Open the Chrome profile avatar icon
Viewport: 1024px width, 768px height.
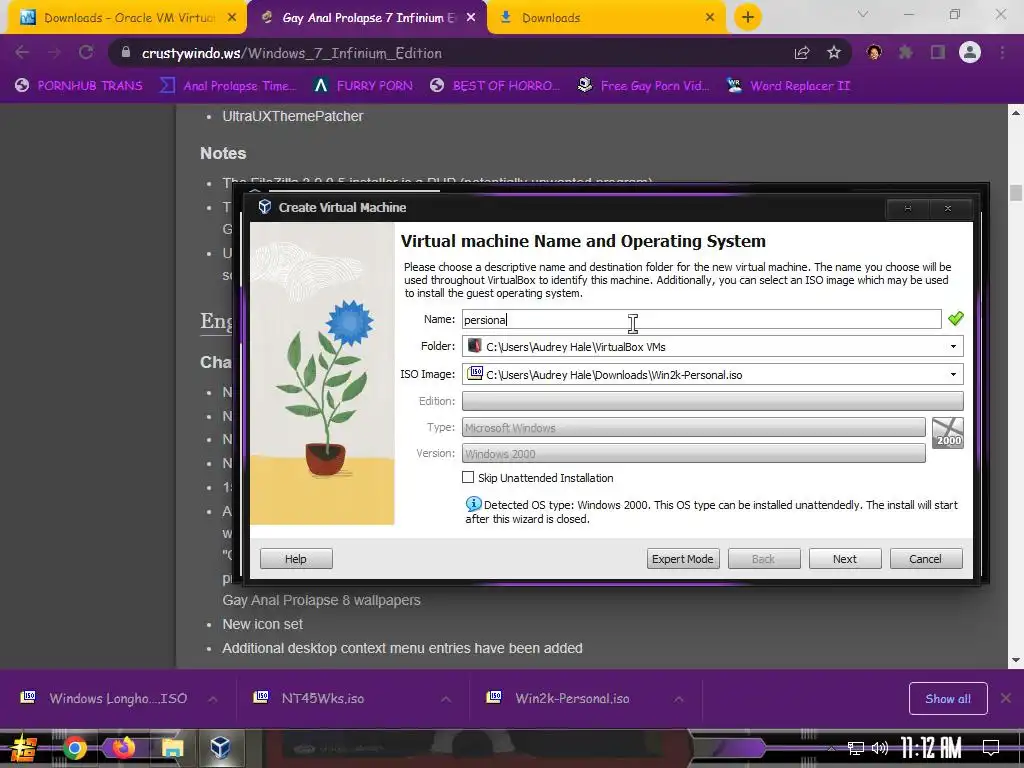(x=970, y=52)
